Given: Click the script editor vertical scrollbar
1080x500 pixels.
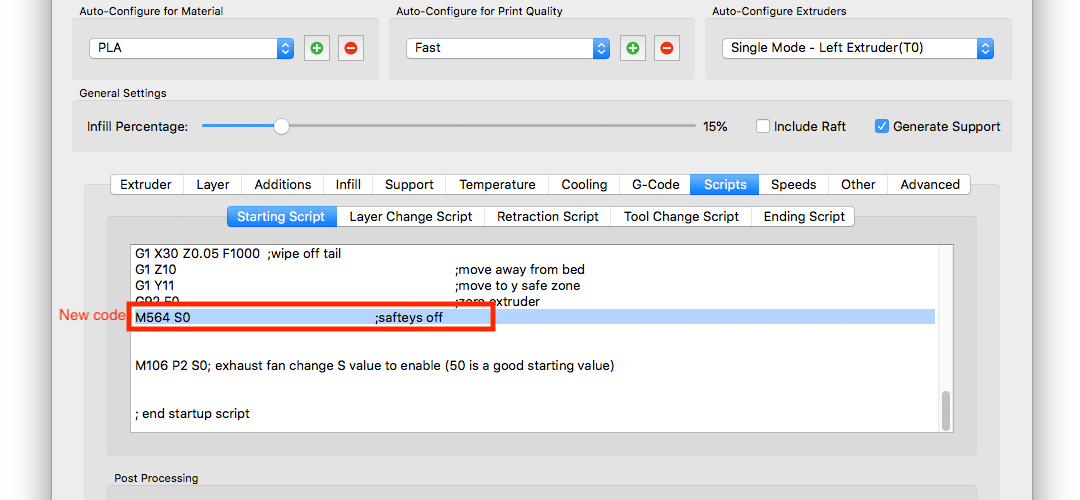Looking at the screenshot, I should [945, 410].
